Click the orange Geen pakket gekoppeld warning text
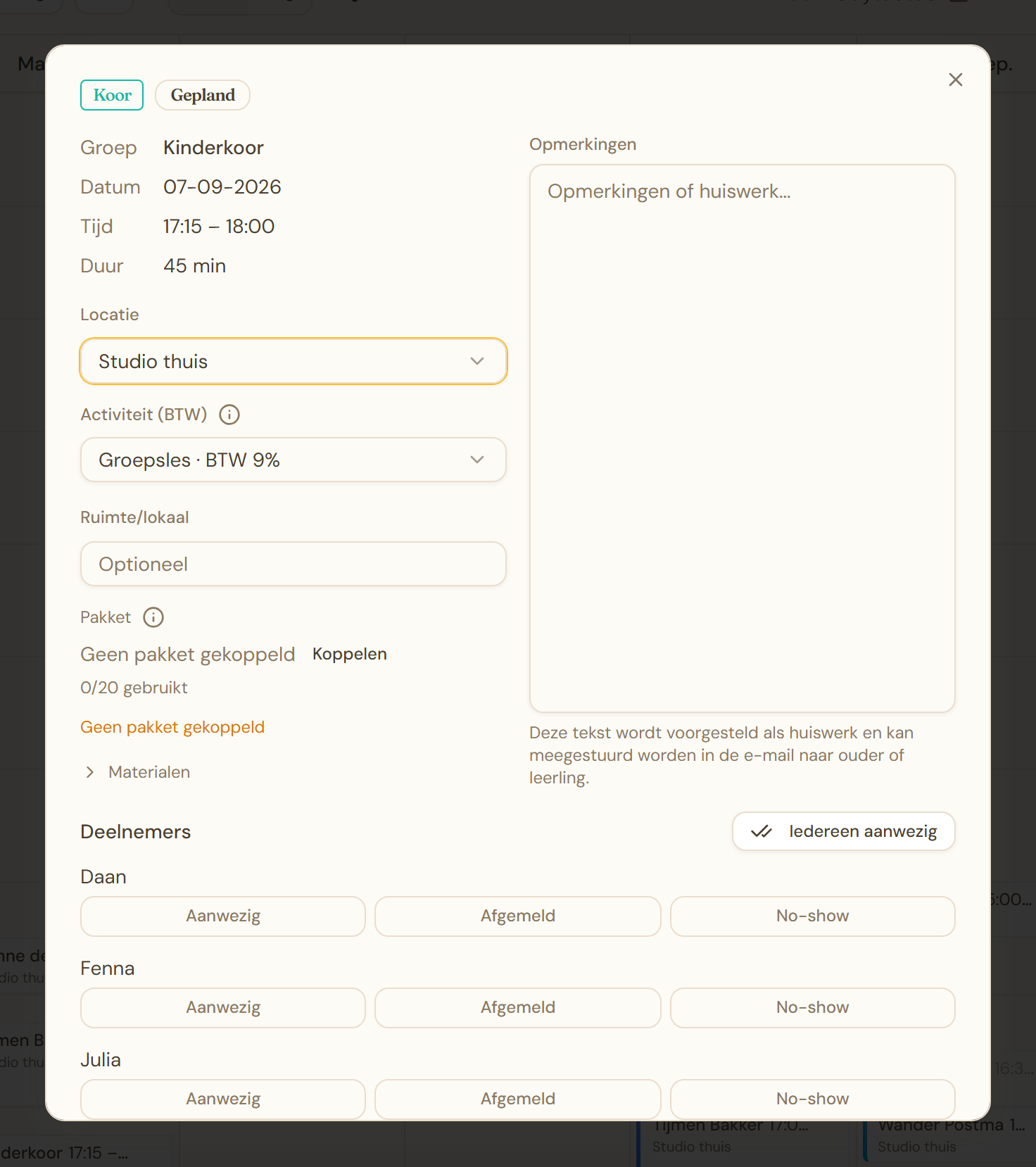 click(172, 727)
